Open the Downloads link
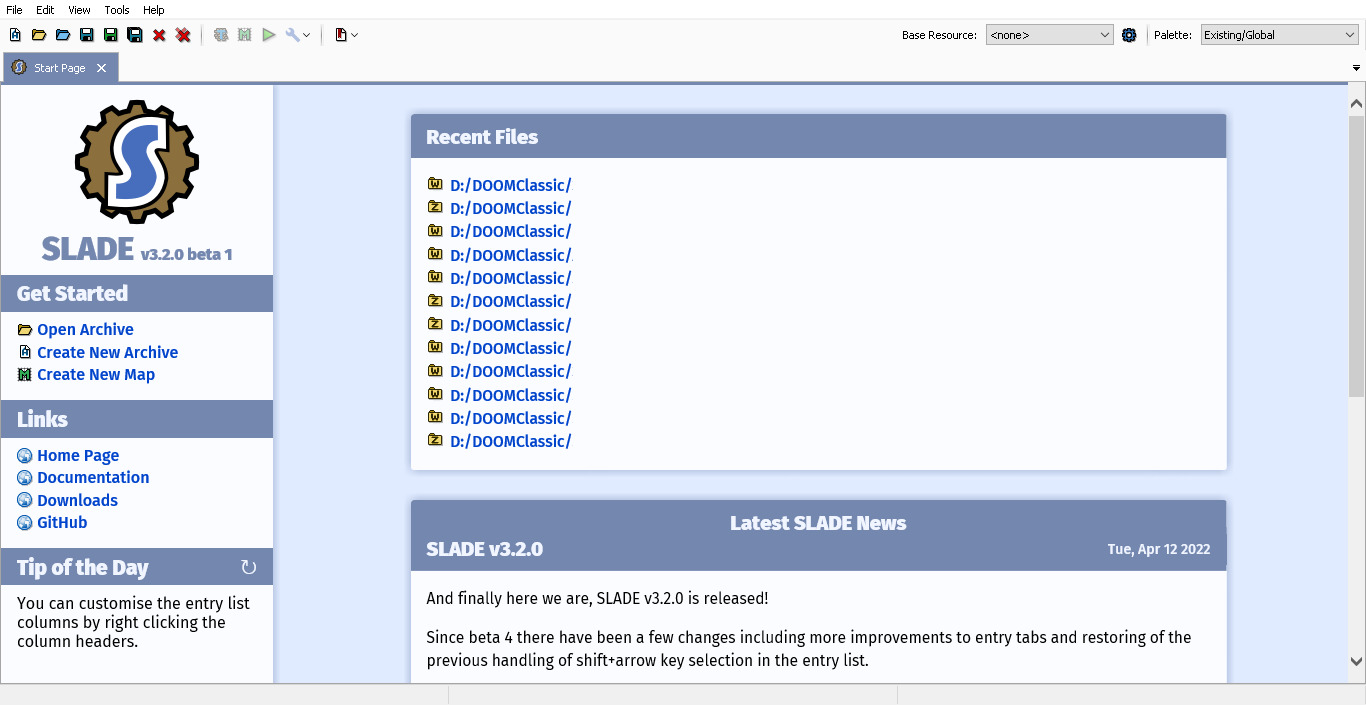This screenshot has height=705, width=1366. click(77, 501)
